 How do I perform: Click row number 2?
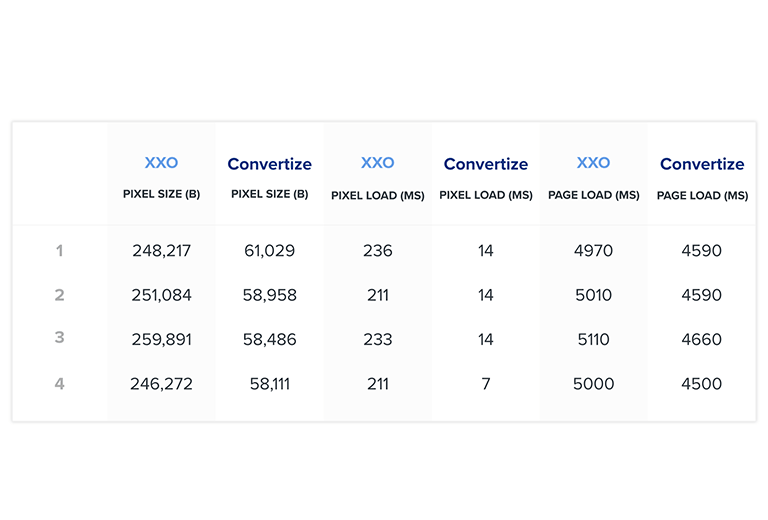(59, 295)
